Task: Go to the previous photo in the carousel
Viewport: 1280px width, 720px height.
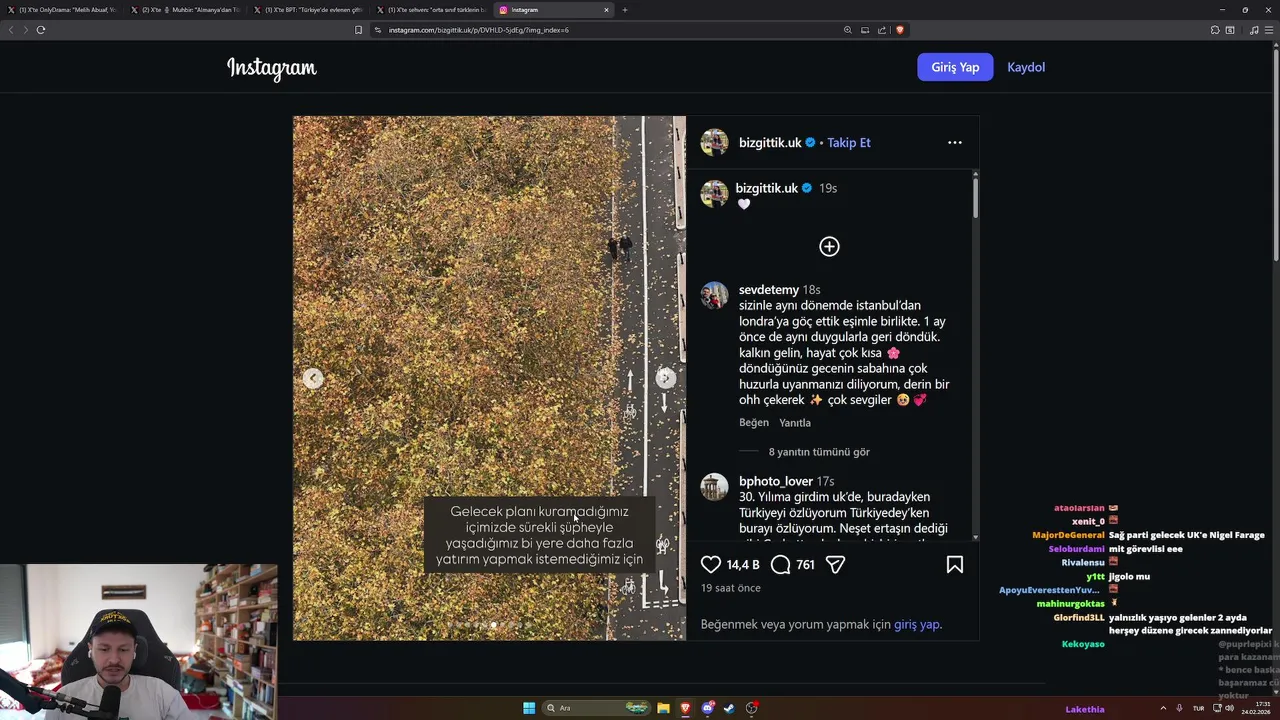Action: click(313, 378)
